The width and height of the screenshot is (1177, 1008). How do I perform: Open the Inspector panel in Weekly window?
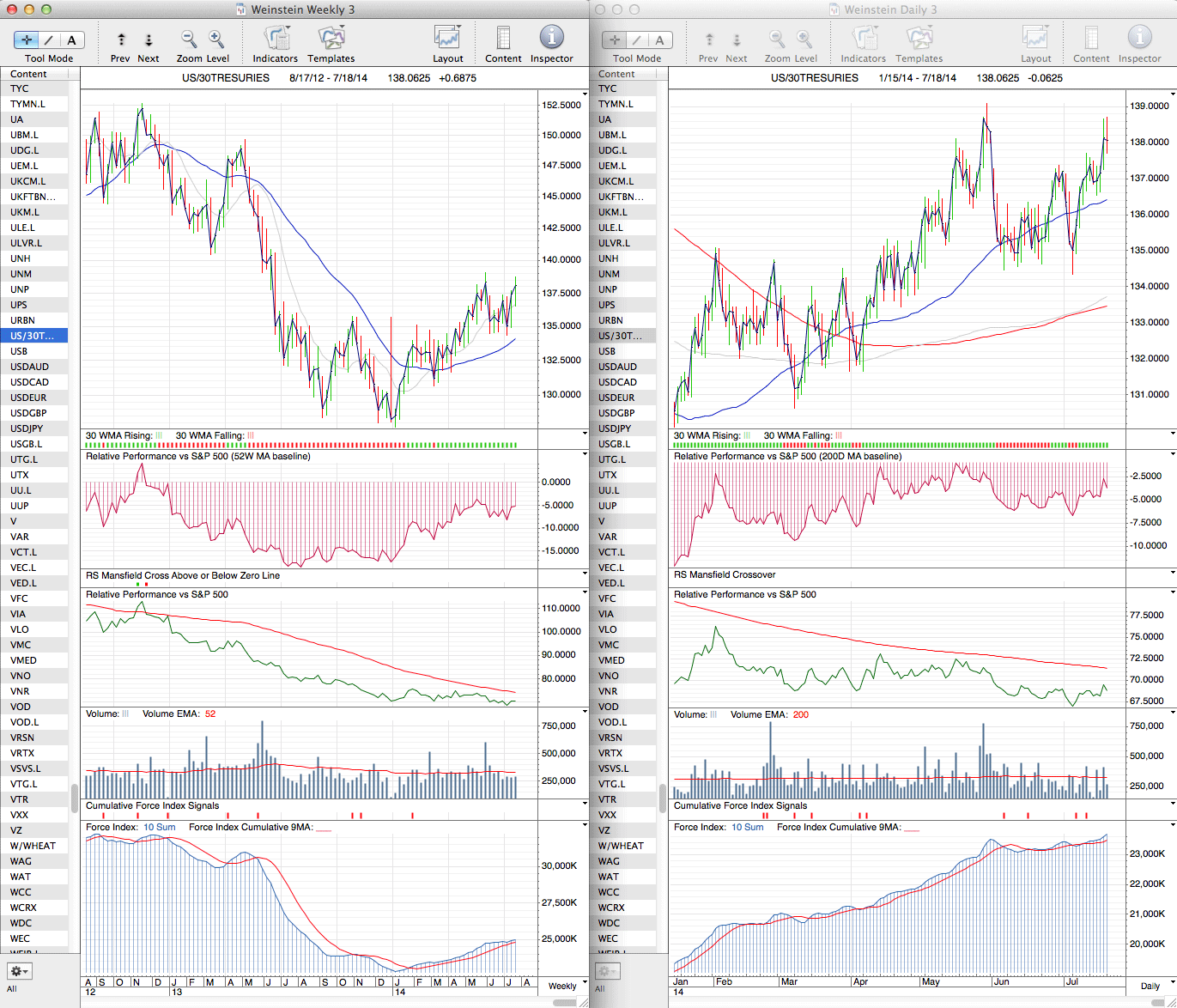click(551, 38)
